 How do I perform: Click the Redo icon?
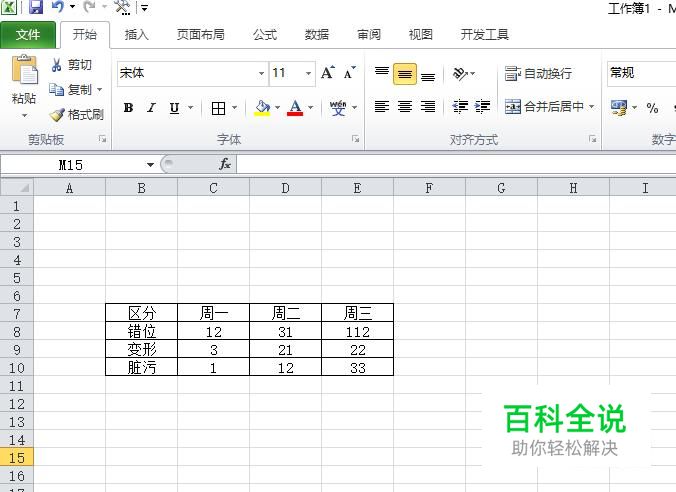coord(89,7)
